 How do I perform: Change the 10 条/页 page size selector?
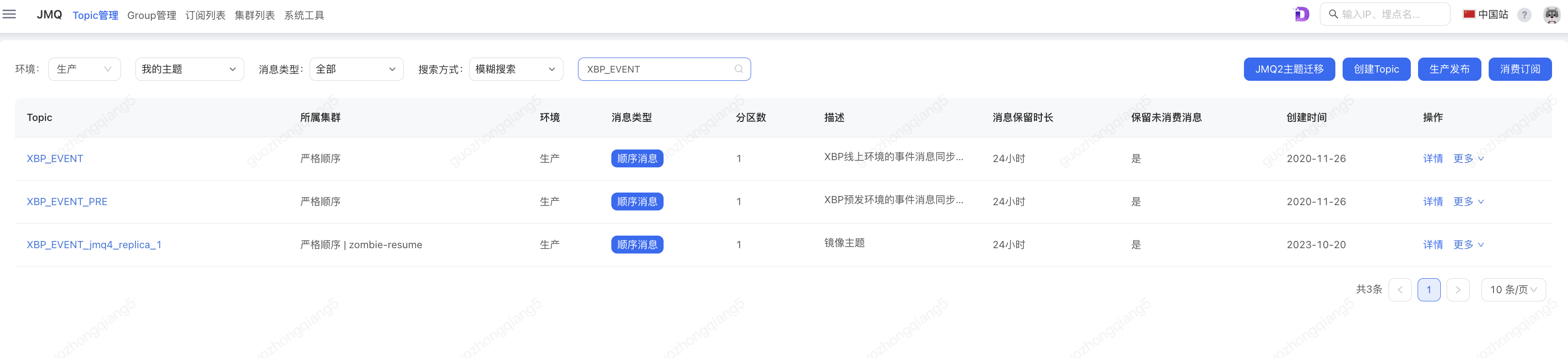[x=1512, y=290]
